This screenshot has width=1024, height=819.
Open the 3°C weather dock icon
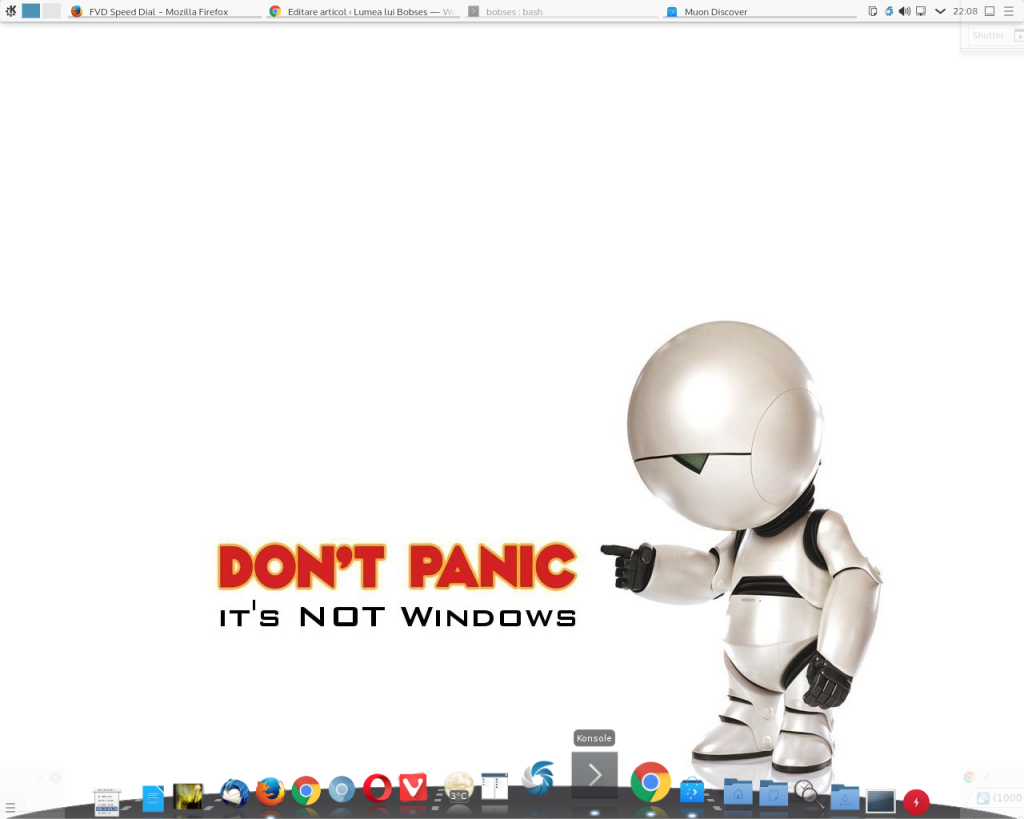tap(458, 786)
